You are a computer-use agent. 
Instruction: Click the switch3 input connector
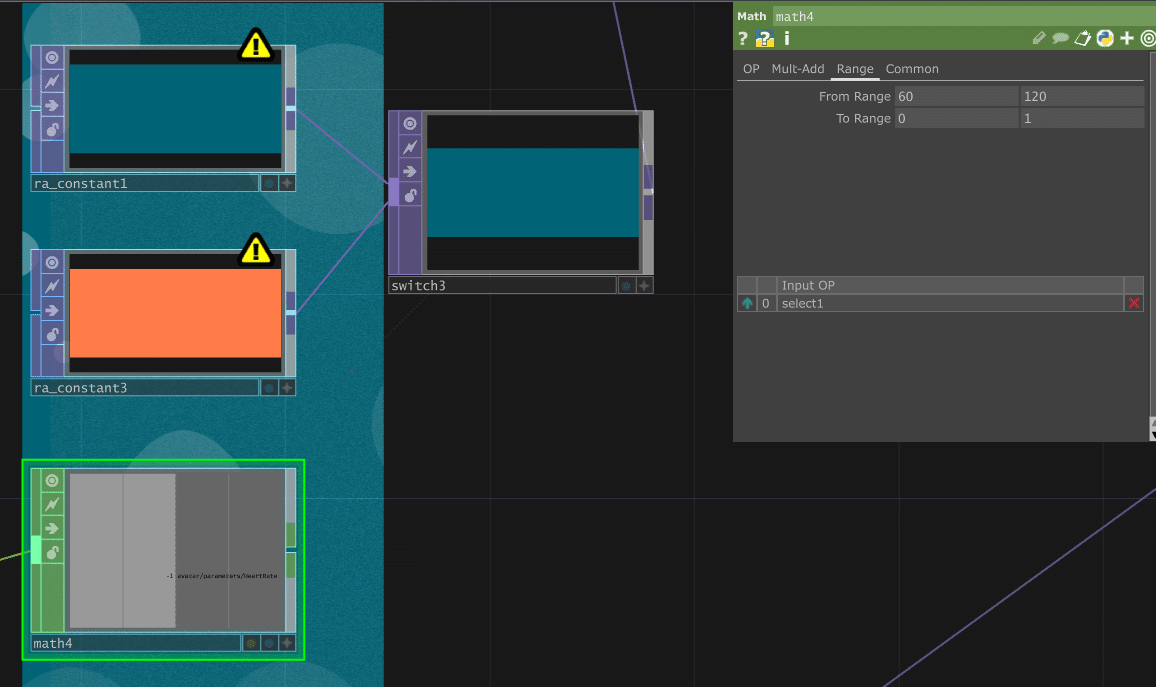pos(394,192)
